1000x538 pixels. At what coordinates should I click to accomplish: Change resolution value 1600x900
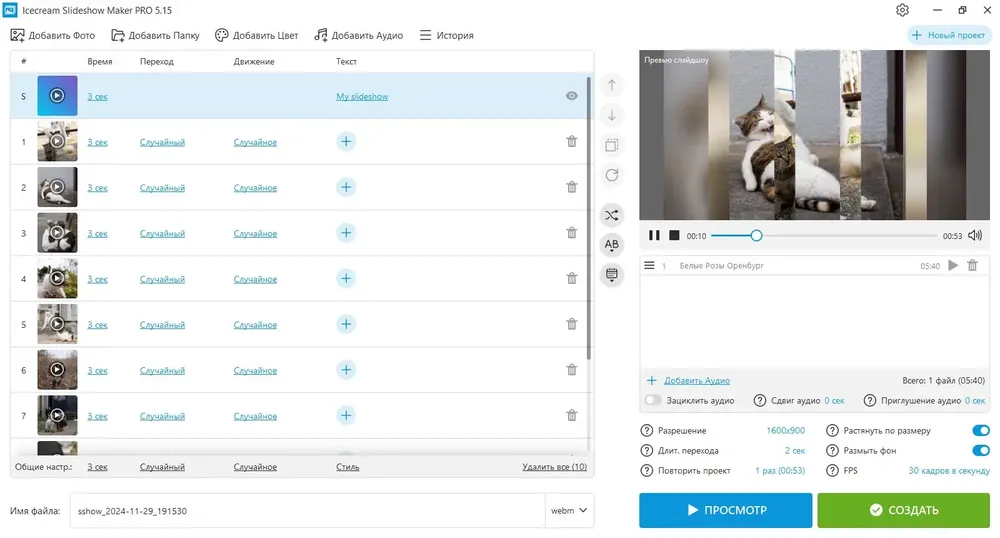tap(786, 431)
